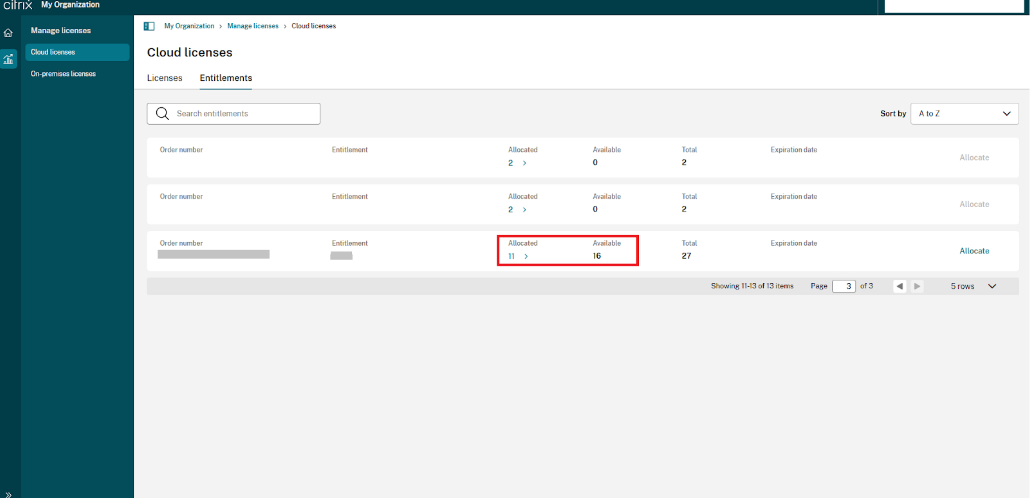Switch to the Licenses tab
Image resolution: width=1030 pixels, height=498 pixels.
[165, 78]
